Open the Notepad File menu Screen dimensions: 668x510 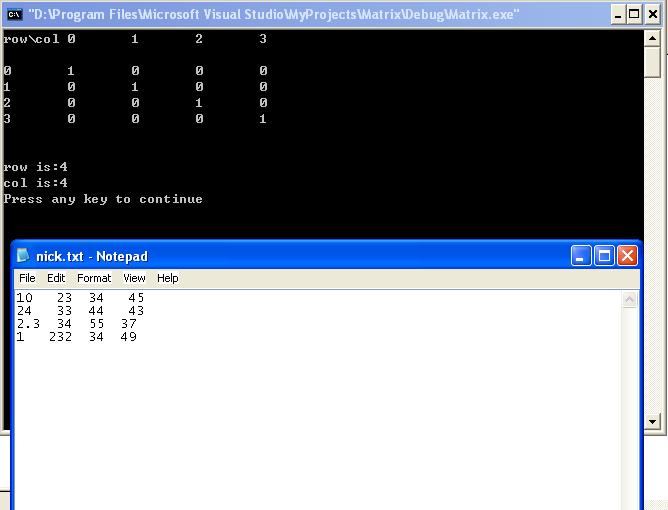(x=27, y=278)
